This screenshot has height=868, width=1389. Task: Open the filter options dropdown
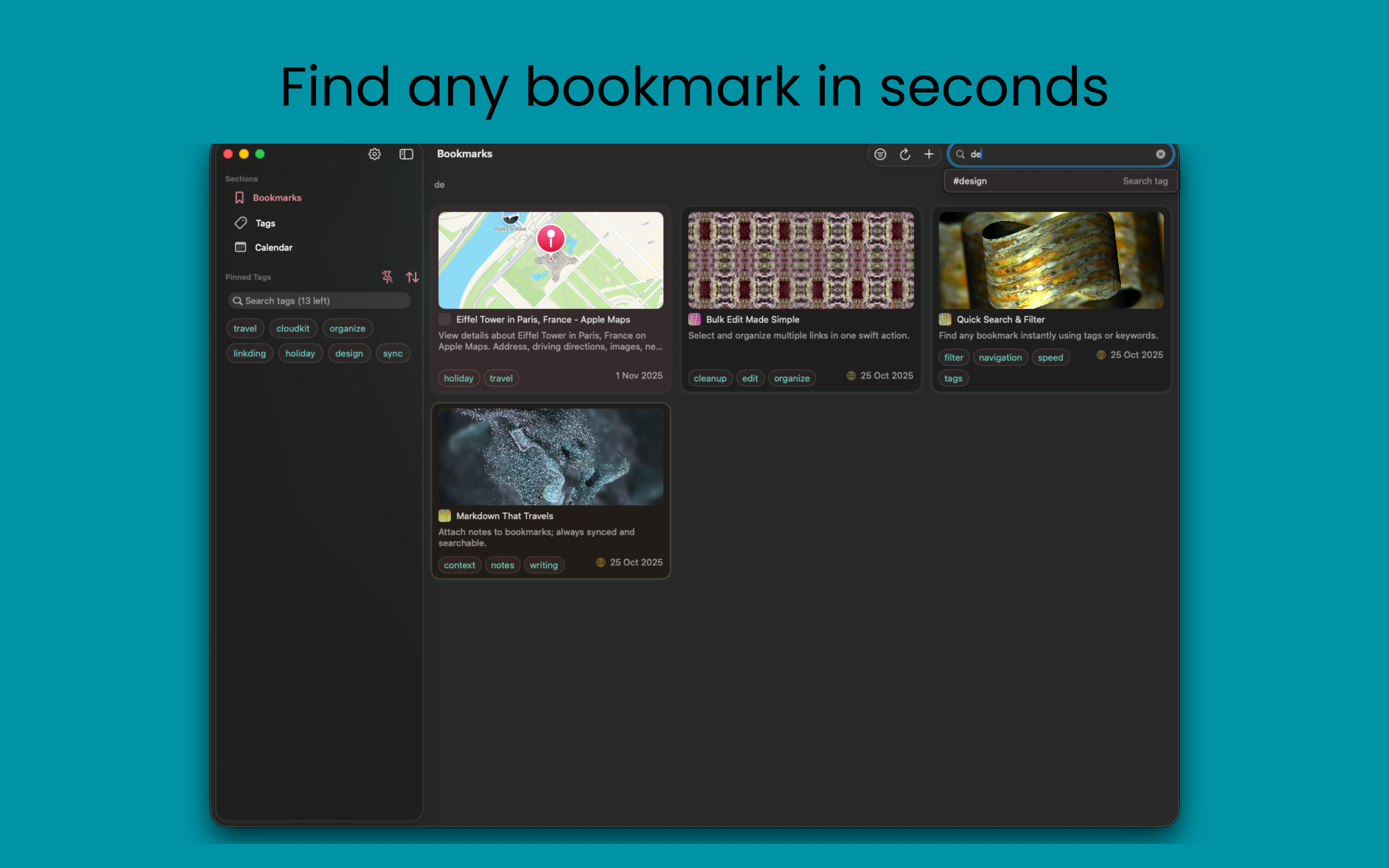[x=881, y=154]
